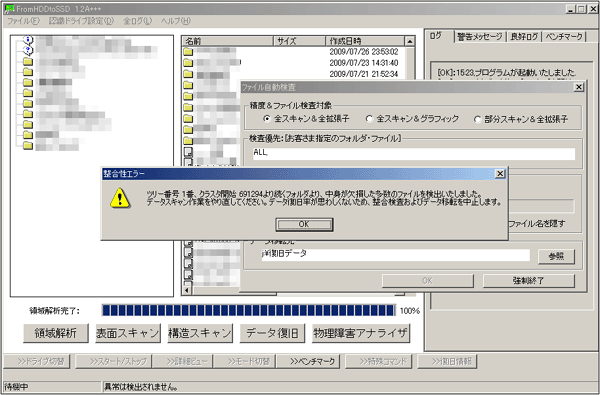This screenshot has height=395, width=600.
Task: Click folder icon of the 2009/07/21 21:52:34 row
Action: coord(188,73)
